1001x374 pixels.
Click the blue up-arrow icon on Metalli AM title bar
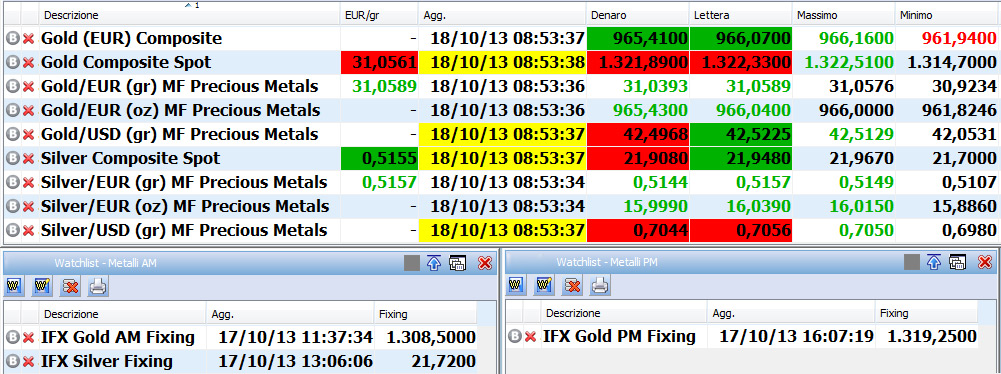(433, 263)
